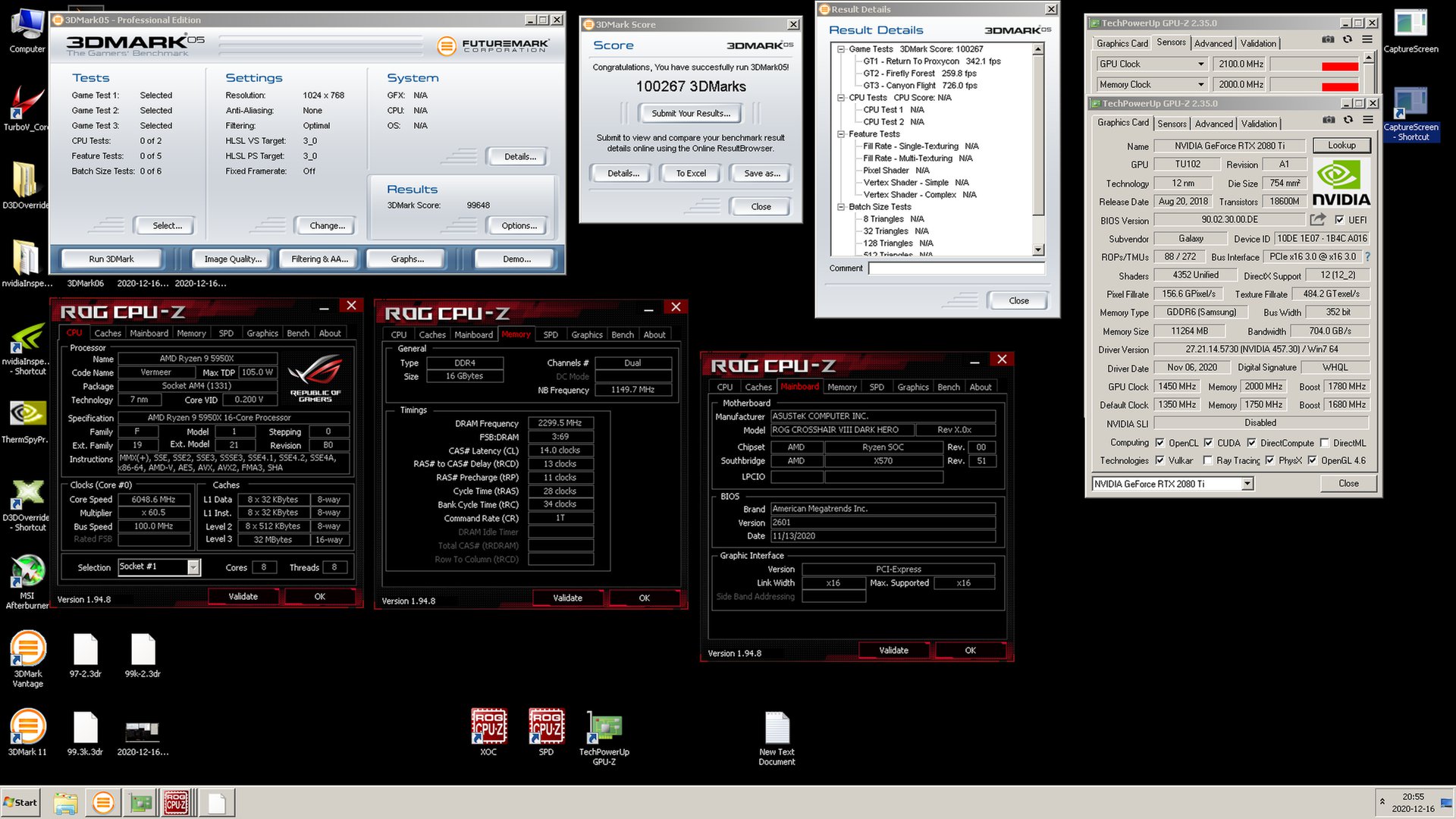Click the Bus Interface question mark icon
Viewport: 1456px width, 819px height.
[x=1368, y=257]
